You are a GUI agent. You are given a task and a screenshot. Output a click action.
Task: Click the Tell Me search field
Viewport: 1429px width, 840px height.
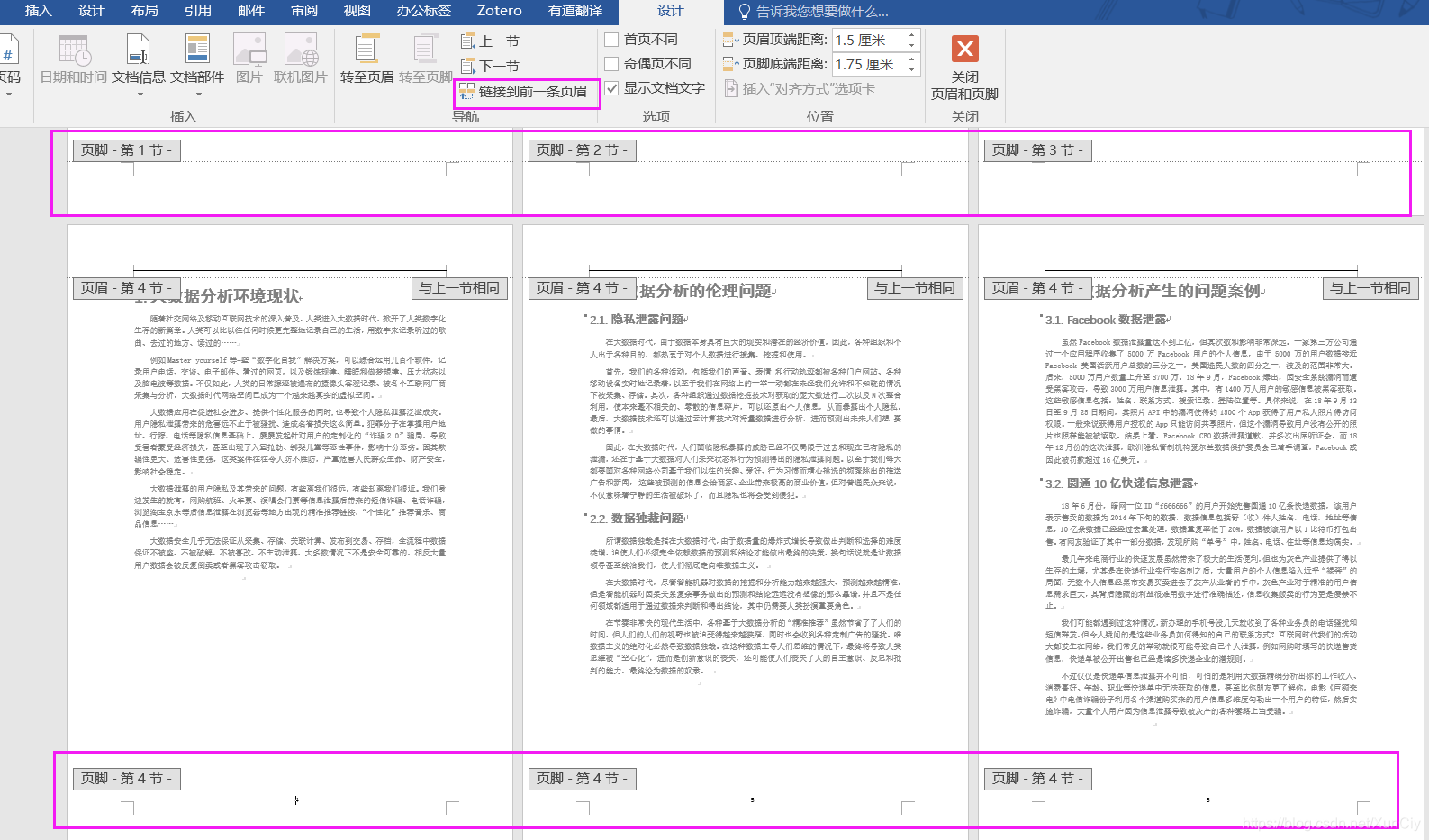tap(822, 12)
